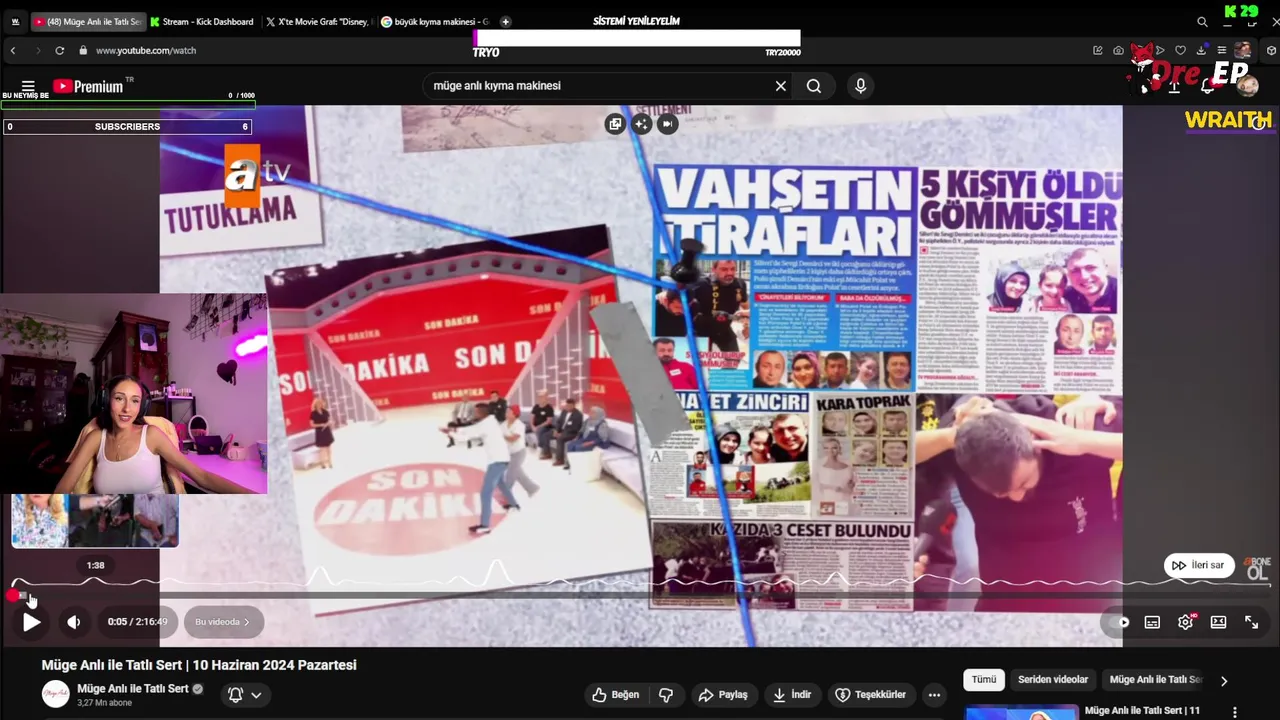Download the video with 'İndir'

tap(792, 695)
